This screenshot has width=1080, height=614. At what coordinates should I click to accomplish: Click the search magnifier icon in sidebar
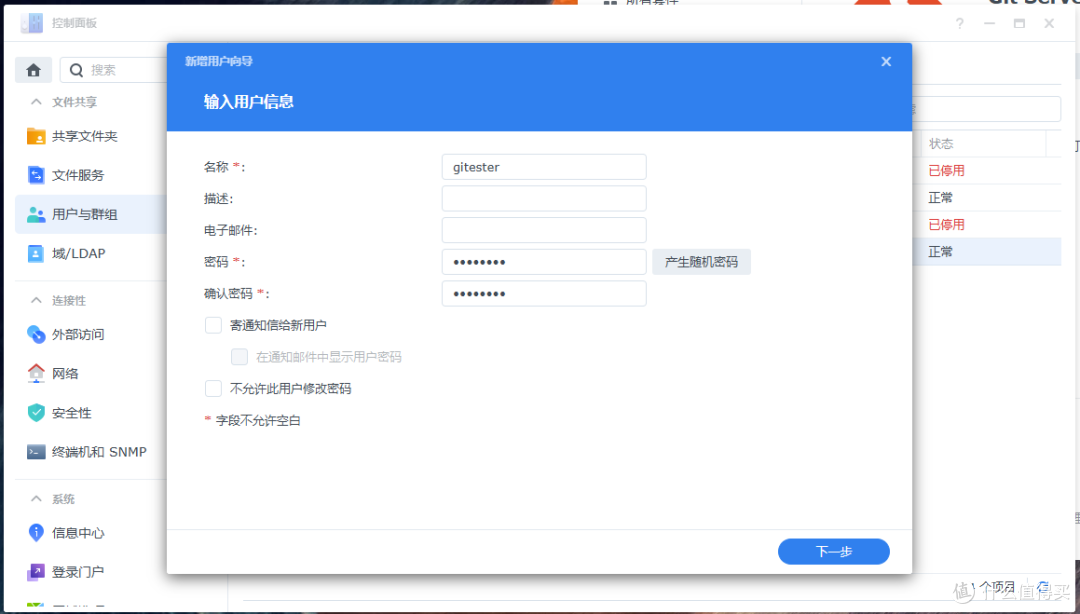pos(76,70)
